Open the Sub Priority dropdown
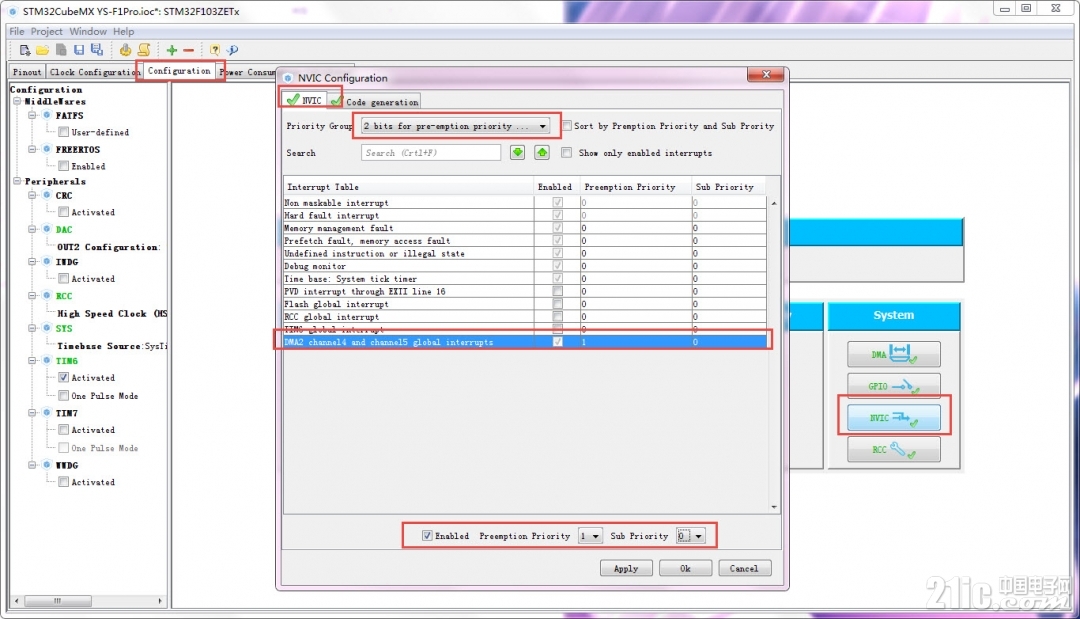Screen dimensions: 1080x619 (691, 536)
